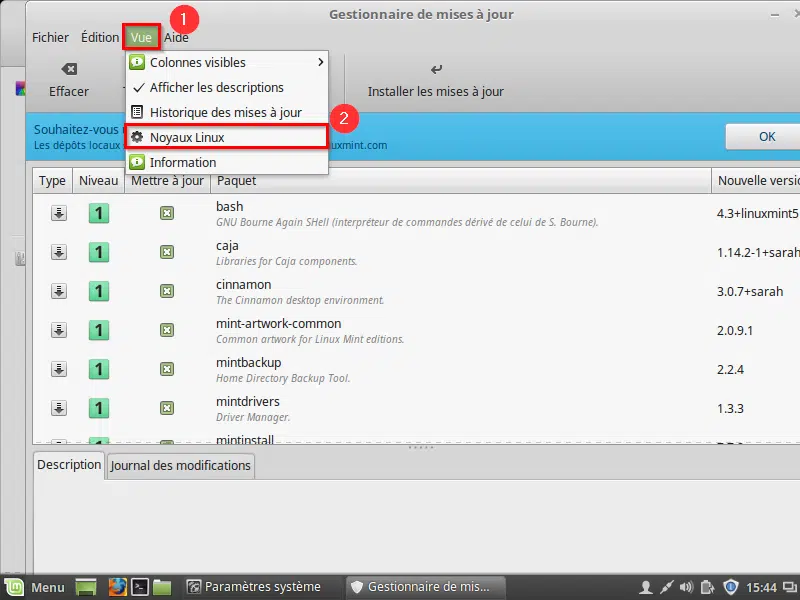The image size is (800, 600).
Task: Click level 1 badge for mintdrivers
Action: coord(99,408)
